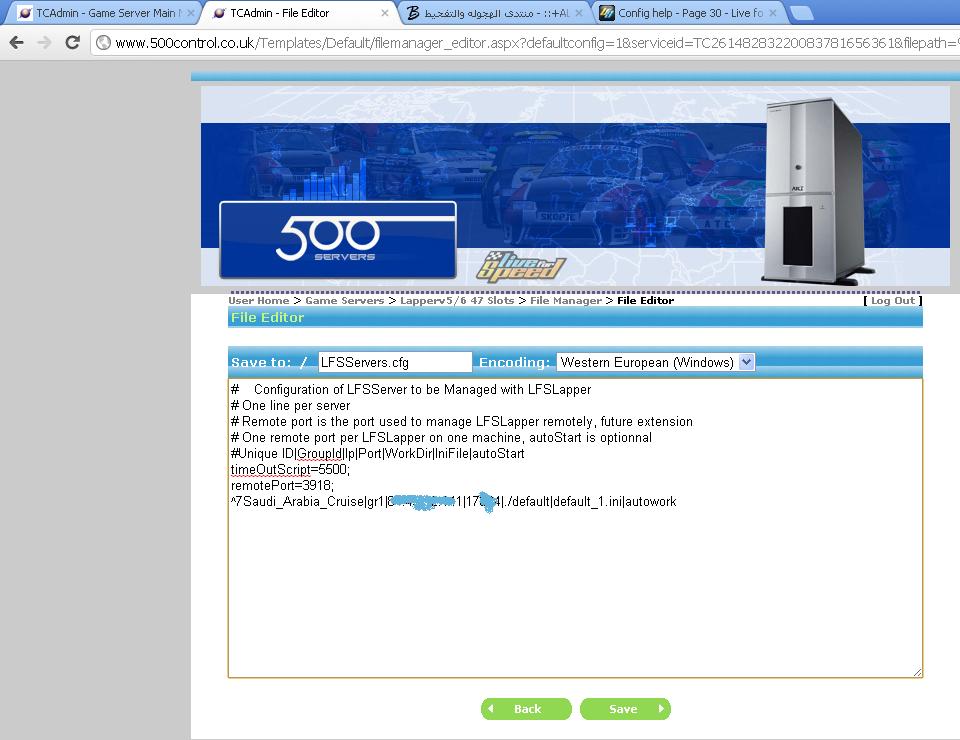Click the browser Forward arrow icon

tap(44, 42)
